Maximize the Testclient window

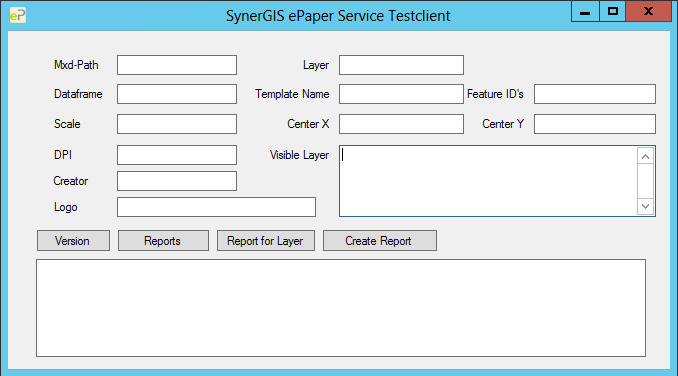[x=612, y=11]
